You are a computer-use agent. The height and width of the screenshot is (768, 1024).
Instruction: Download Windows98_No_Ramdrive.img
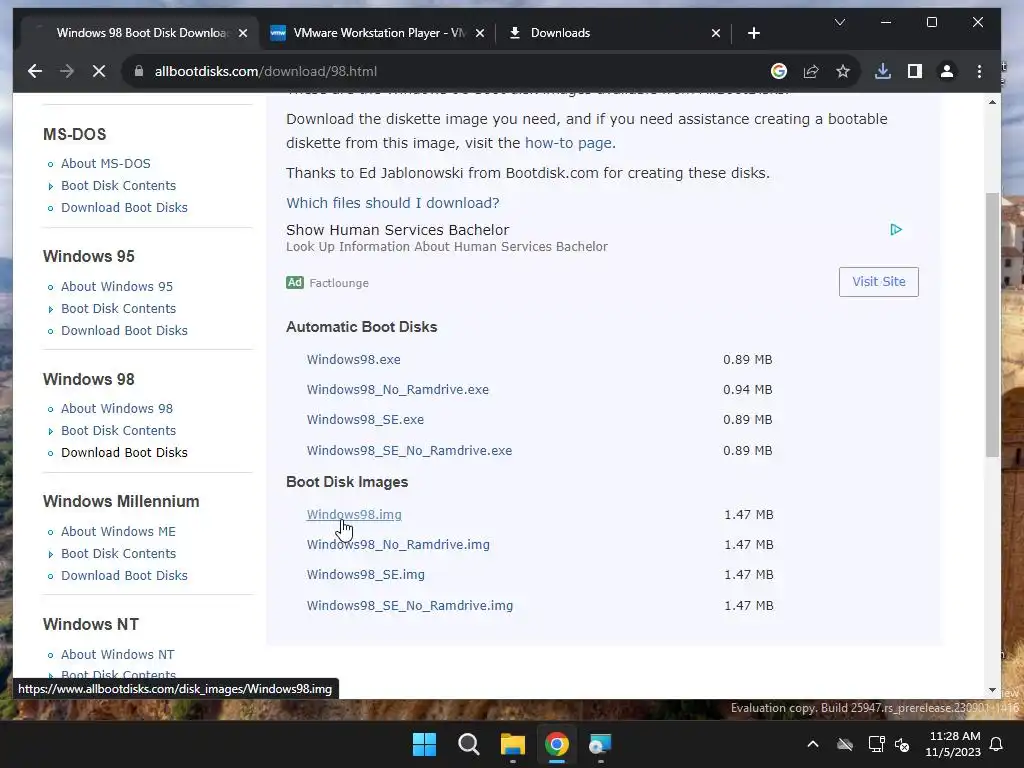[398, 545]
